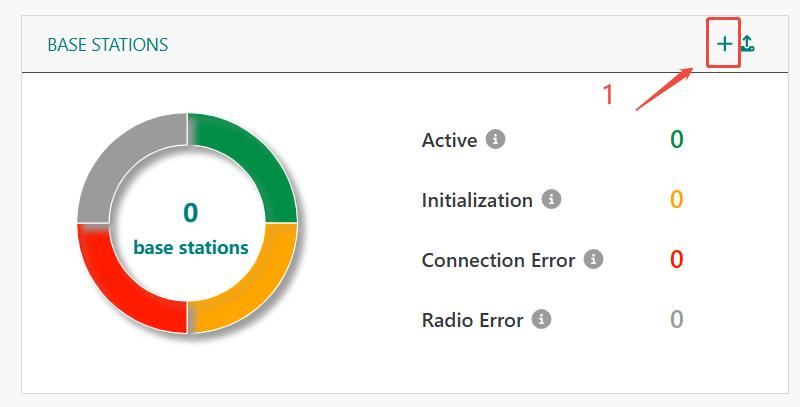Viewport: 800px width, 407px height.
Task: Click the gray Radio Error count
Action: point(677,320)
